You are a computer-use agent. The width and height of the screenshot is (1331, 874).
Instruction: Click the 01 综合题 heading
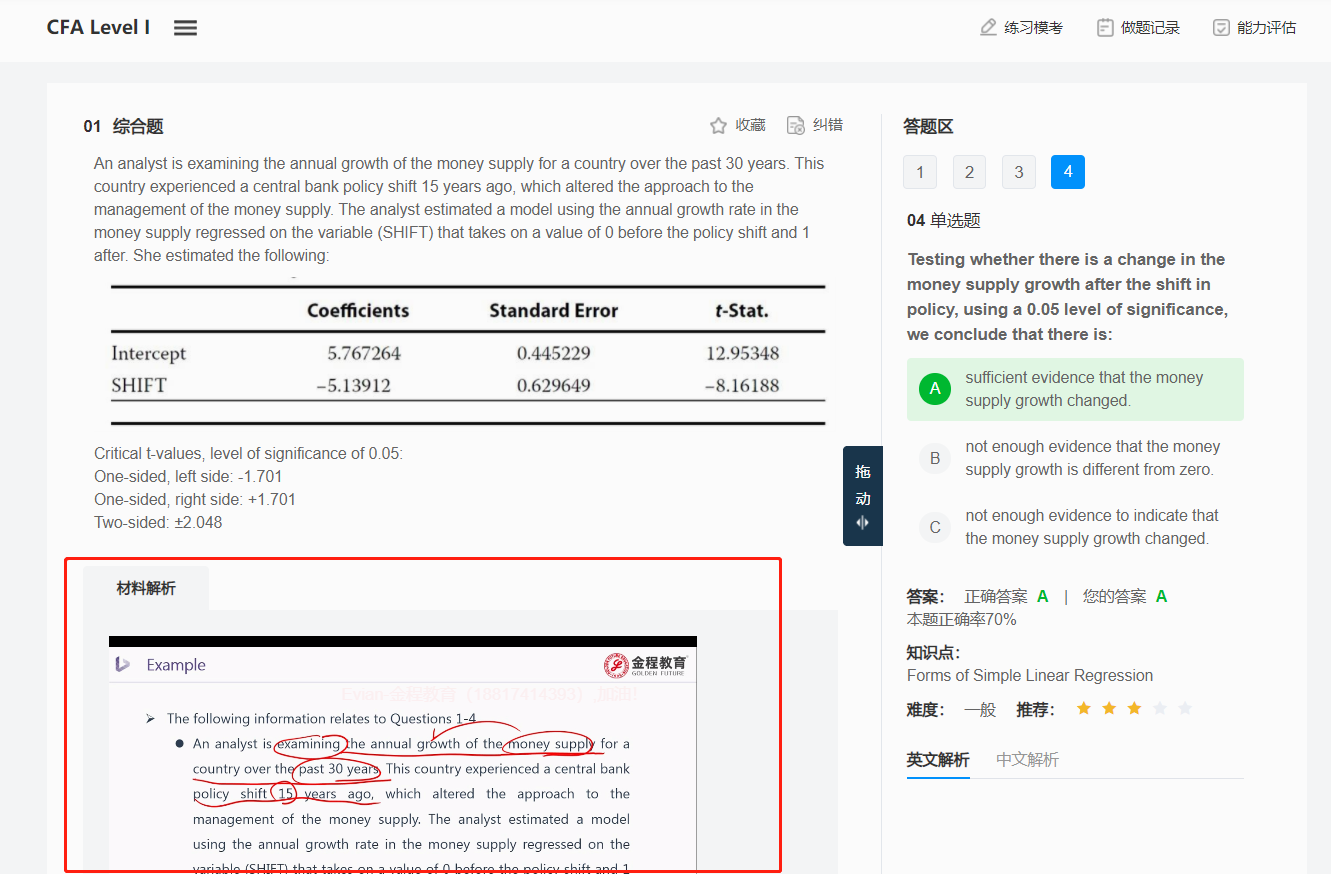tap(123, 126)
